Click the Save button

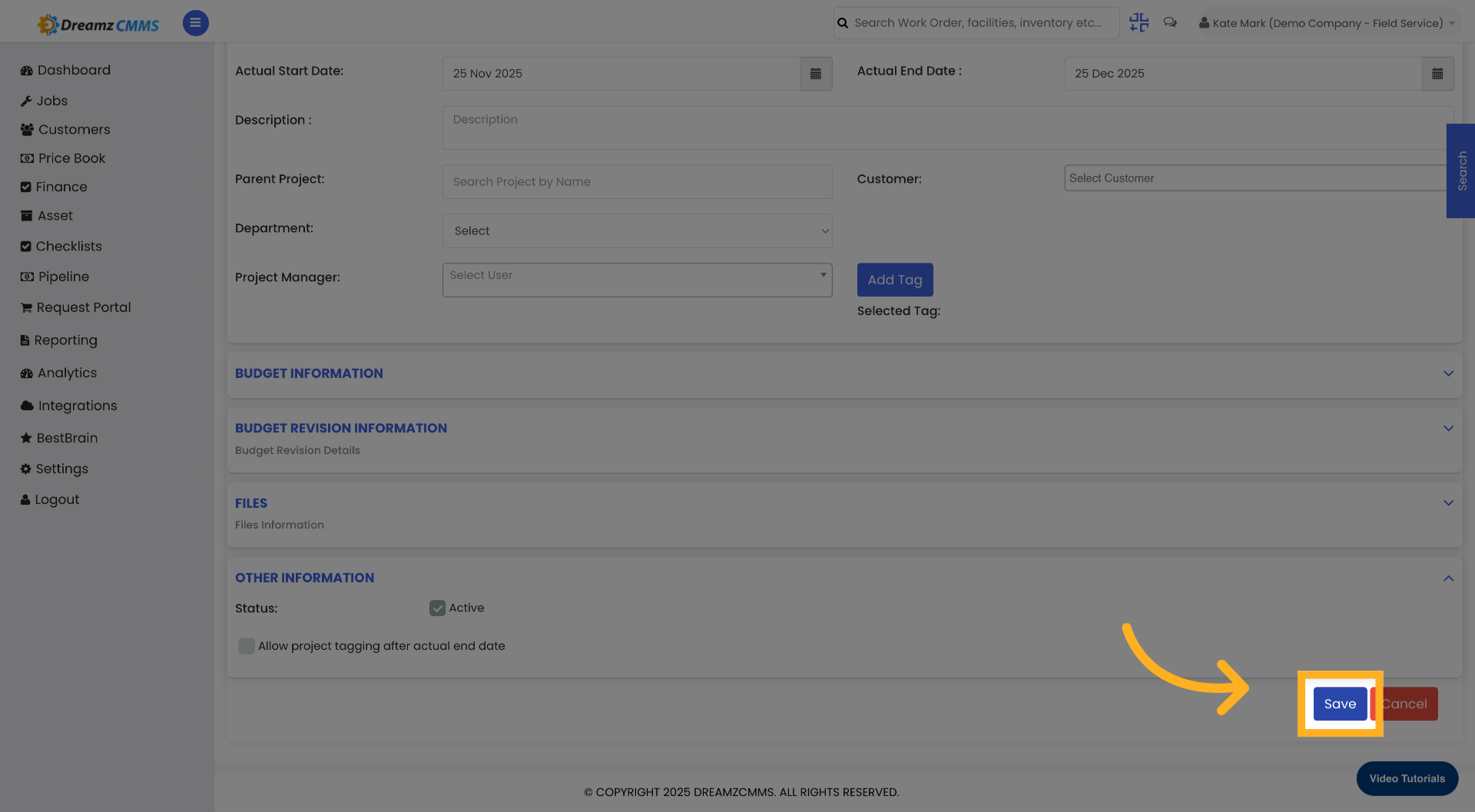pos(1340,704)
